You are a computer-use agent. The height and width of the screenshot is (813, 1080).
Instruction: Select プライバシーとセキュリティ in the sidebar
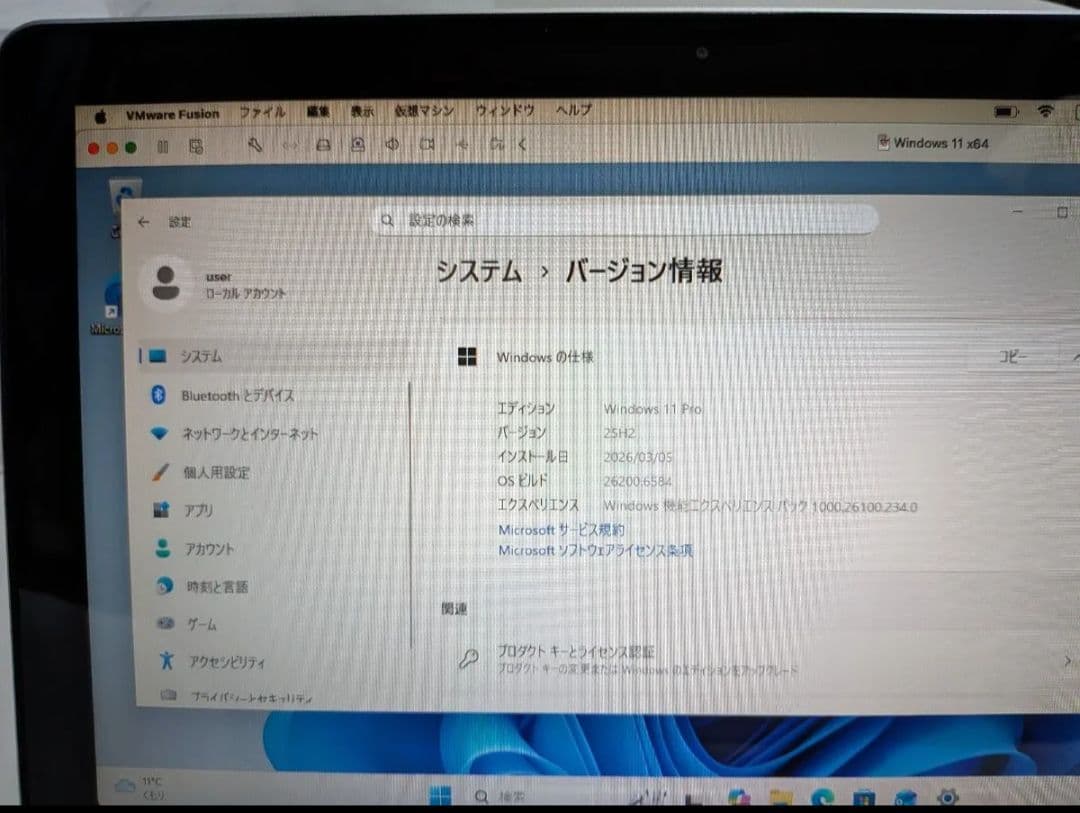pos(273,697)
